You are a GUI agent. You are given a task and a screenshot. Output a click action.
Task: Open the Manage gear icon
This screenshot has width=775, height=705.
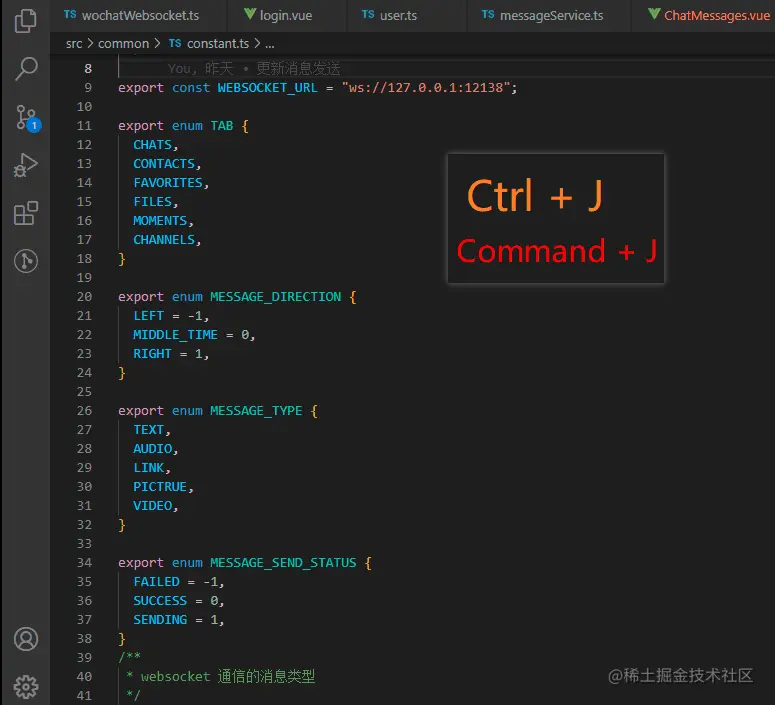click(x=26, y=686)
